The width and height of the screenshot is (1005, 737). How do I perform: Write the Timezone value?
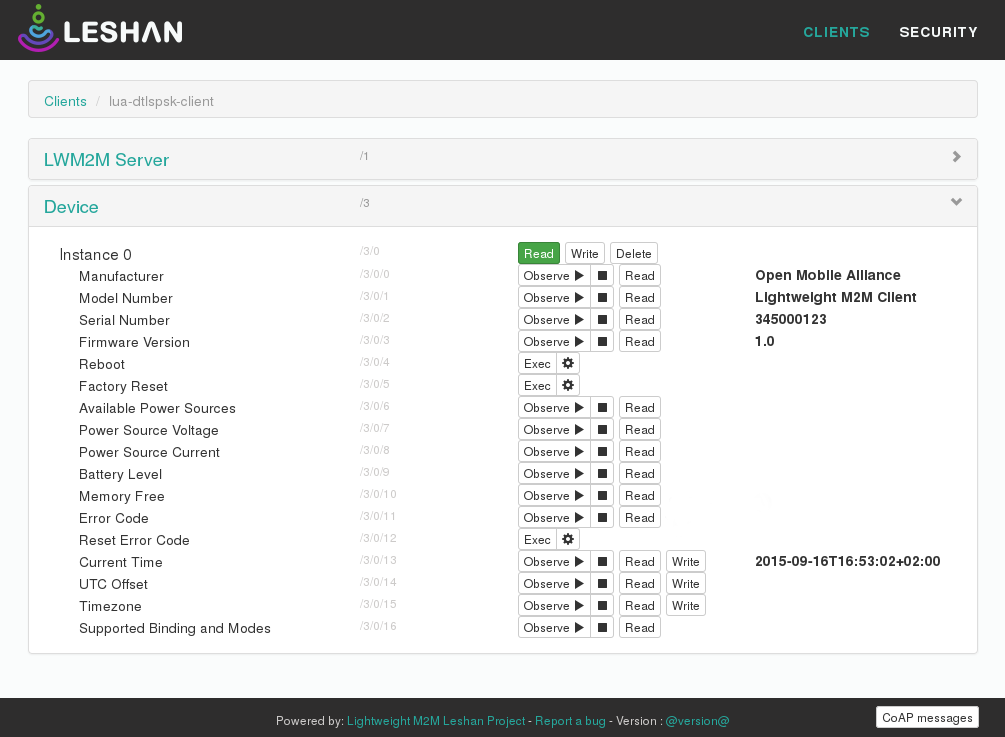click(685, 606)
